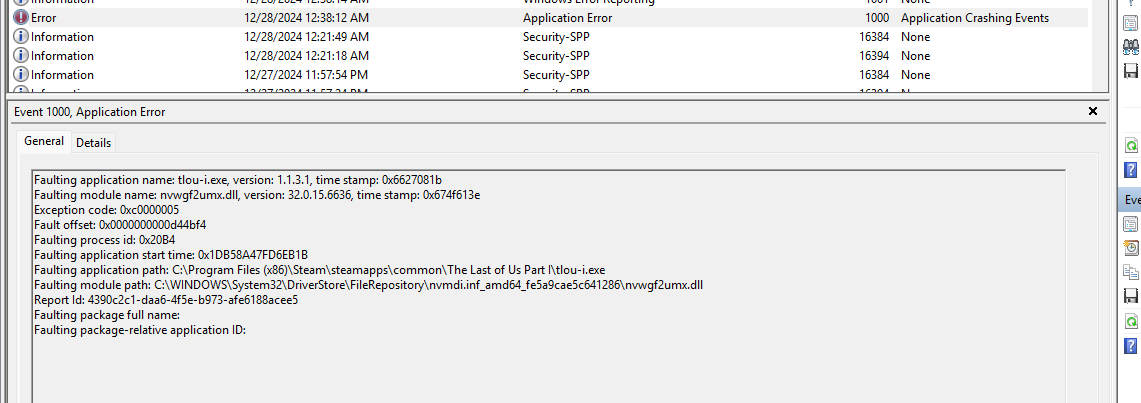Open upper blue Help question mark icon
The image size is (1141, 403).
click(x=1131, y=170)
